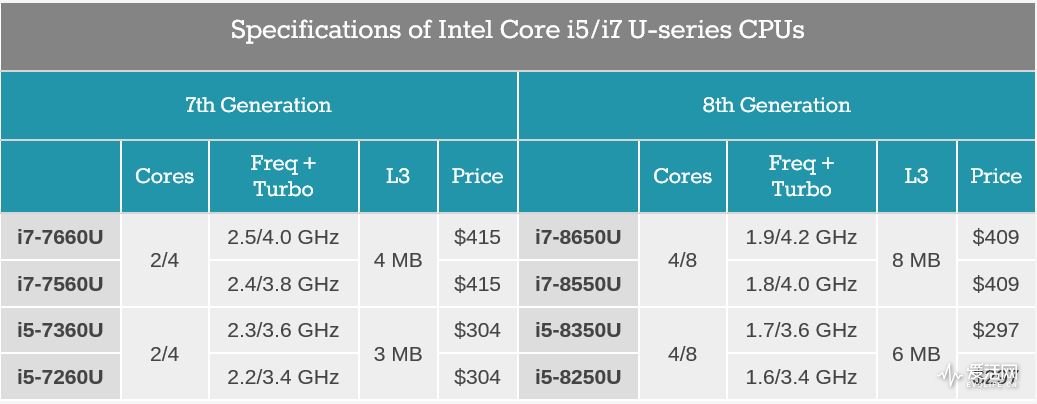Click the 4 MB L3 cache cell
Viewport: 1037px width, 404px height.
(398, 260)
